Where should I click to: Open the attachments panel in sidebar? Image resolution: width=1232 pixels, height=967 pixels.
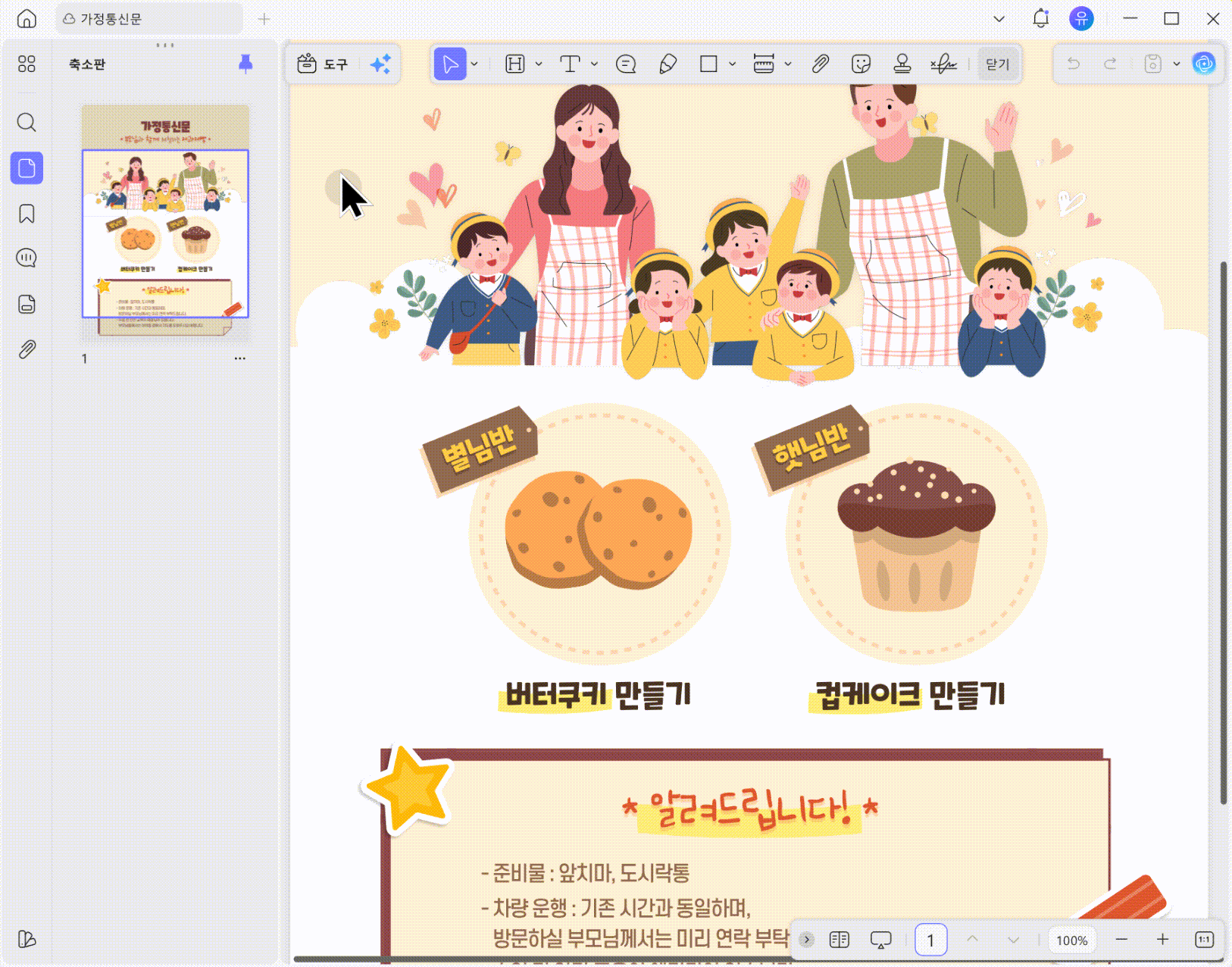(27, 349)
